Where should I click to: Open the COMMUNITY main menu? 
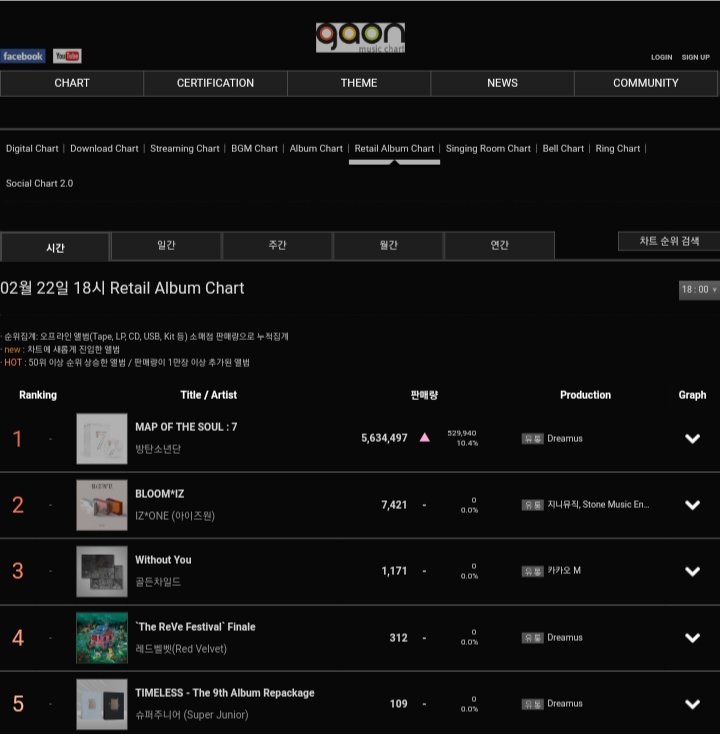646,83
